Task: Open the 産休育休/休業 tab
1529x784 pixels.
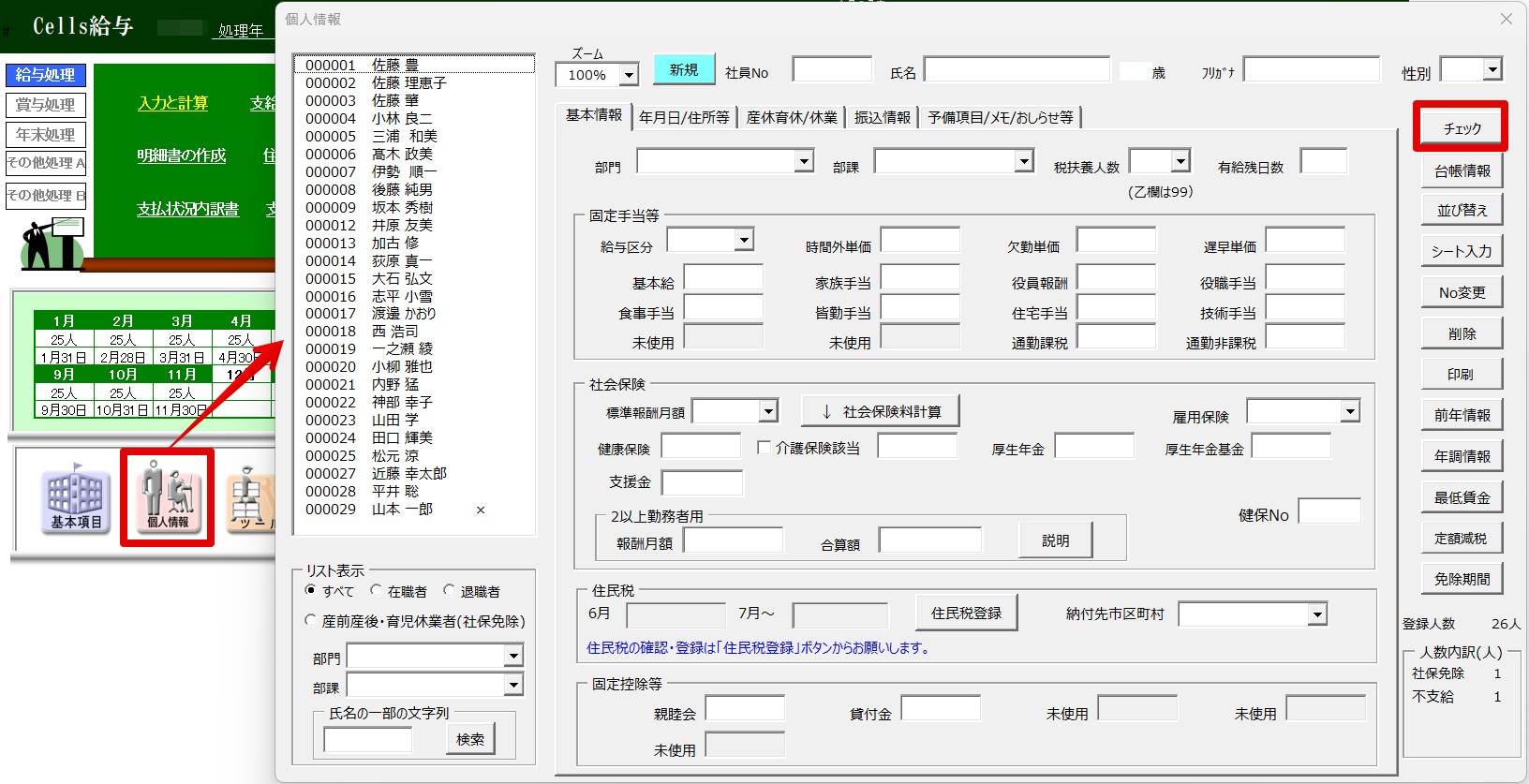Action: [x=792, y=117]
